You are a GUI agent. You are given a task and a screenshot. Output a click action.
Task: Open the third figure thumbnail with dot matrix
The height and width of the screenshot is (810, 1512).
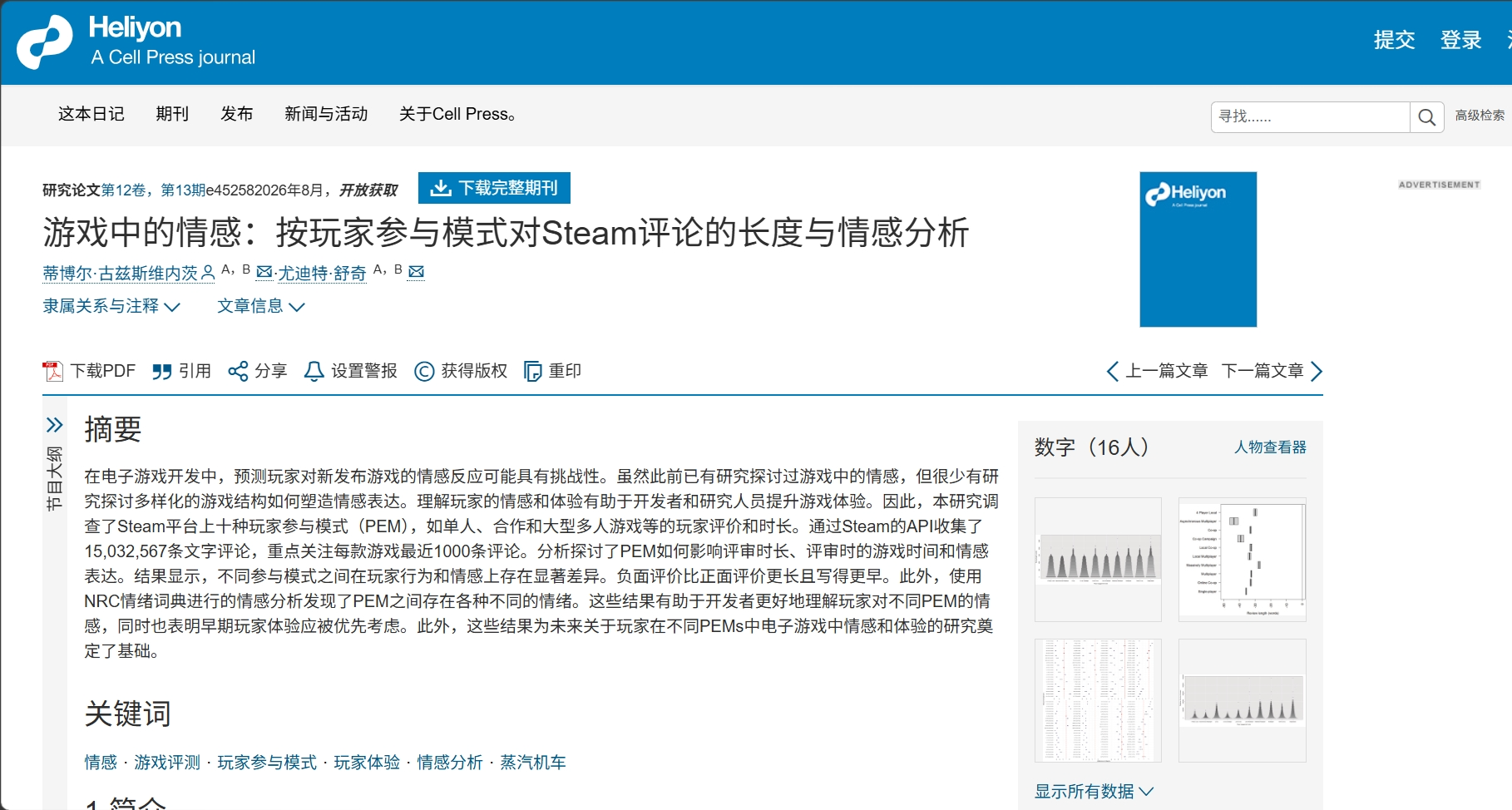pyautogui.click(x=1098, y=700)
